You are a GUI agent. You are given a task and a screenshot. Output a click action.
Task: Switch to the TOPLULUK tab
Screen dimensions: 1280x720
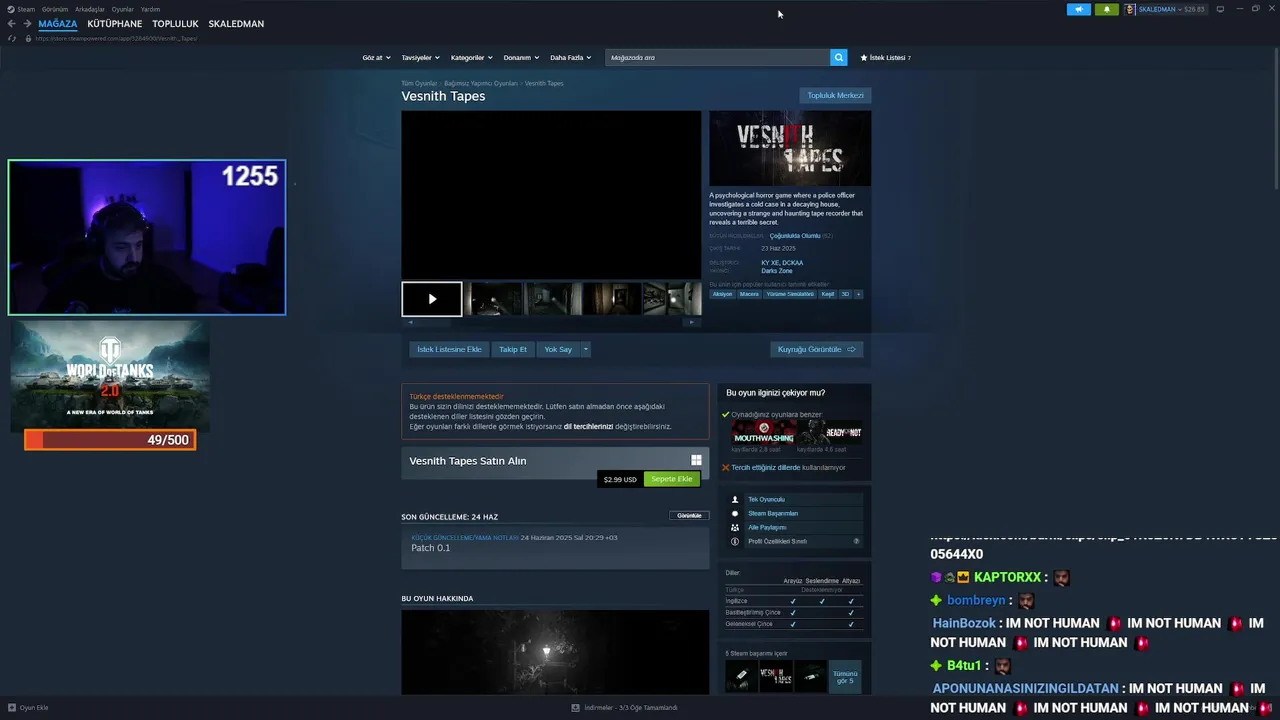click(176, 24)
